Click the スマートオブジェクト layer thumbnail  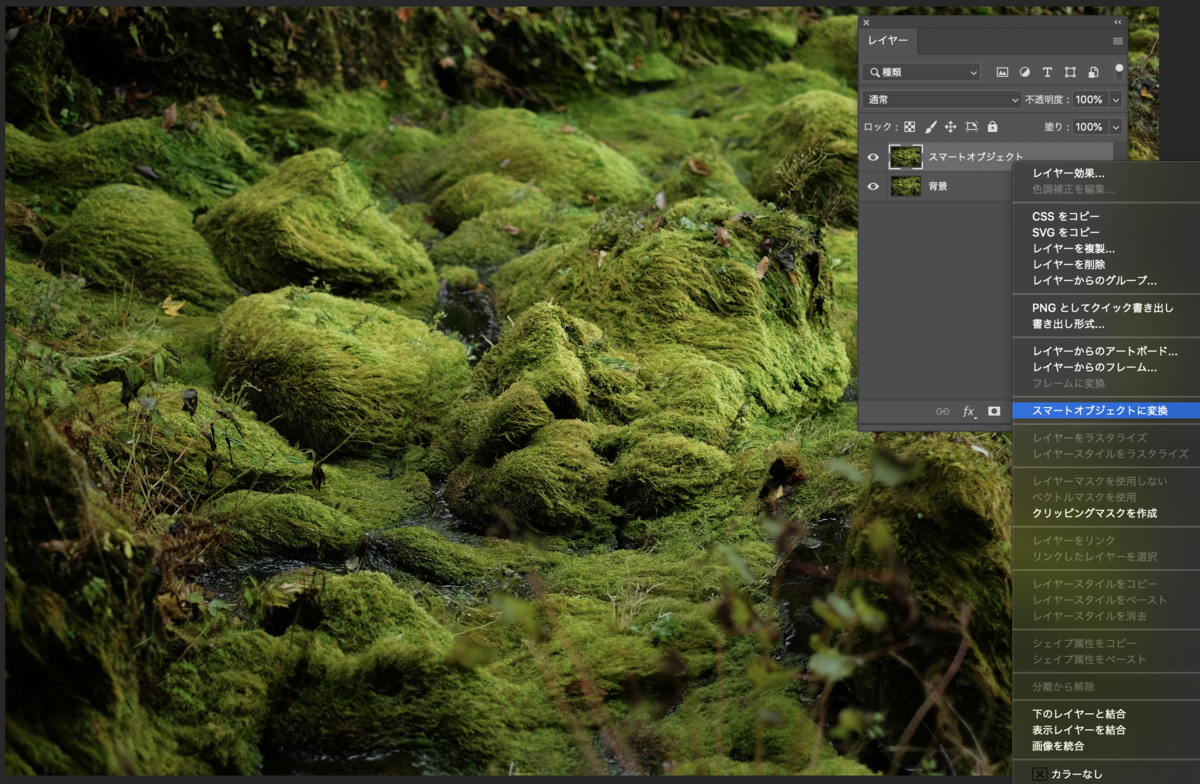pos(905,157)
